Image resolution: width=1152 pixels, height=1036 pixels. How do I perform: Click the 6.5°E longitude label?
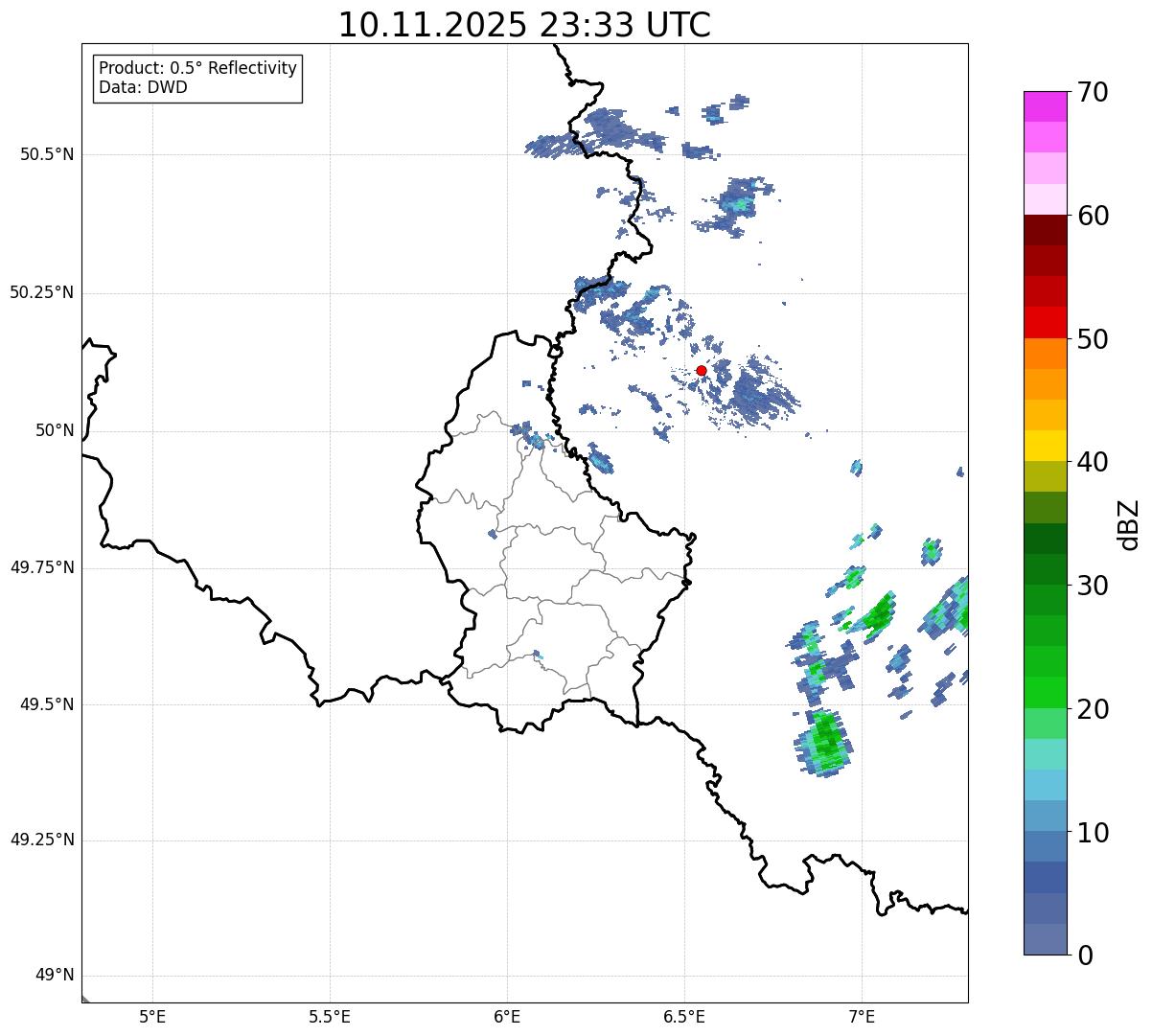[x=684, y=1016]
